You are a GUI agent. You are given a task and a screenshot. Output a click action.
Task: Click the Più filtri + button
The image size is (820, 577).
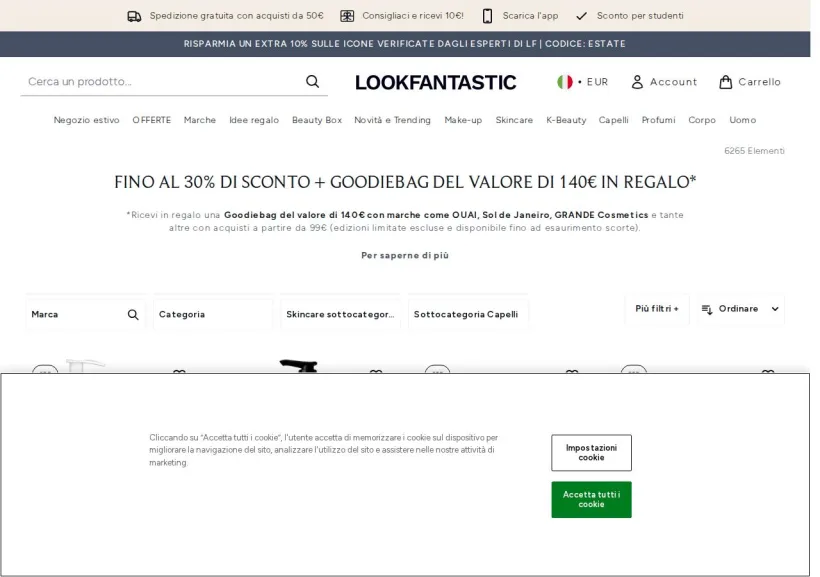tap(657, 309)
